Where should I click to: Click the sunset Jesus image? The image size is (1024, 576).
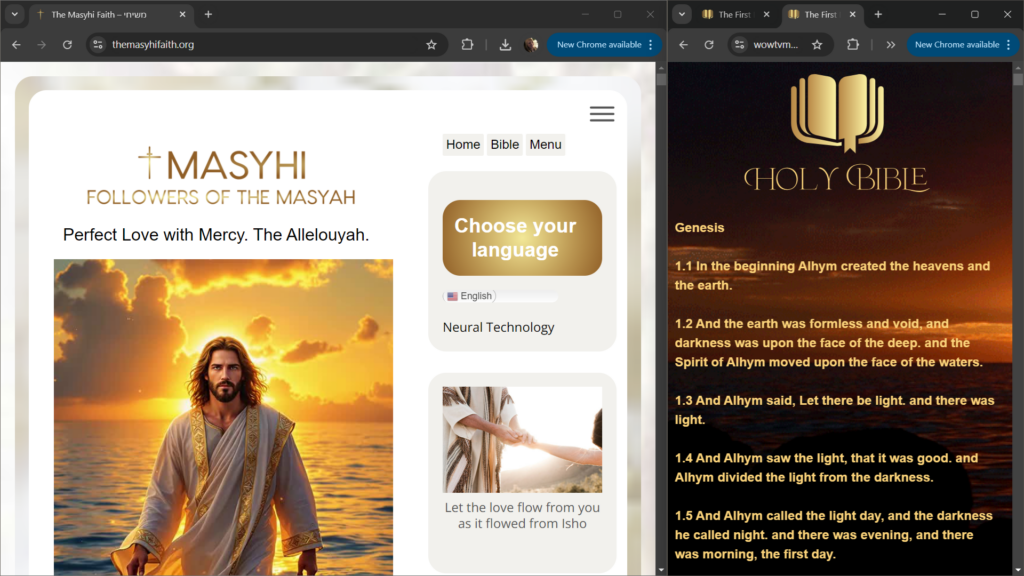[x=223, y=417]
